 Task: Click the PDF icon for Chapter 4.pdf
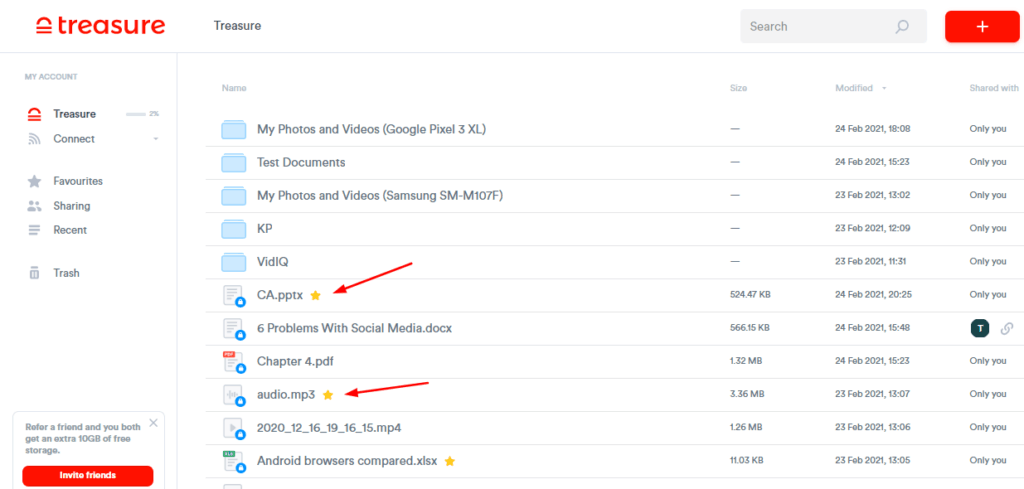[233, 361]
